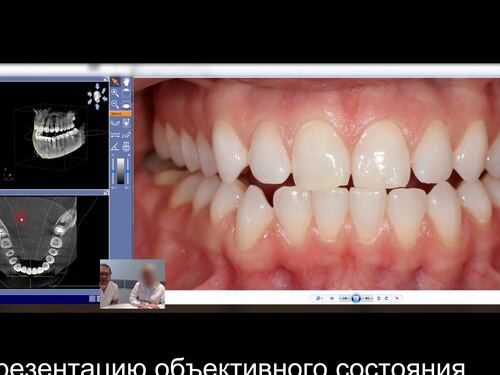Go to previous photo in viewer
Image resolution: width=500 pixels, height=375 pixels.
tap(345, 298)
